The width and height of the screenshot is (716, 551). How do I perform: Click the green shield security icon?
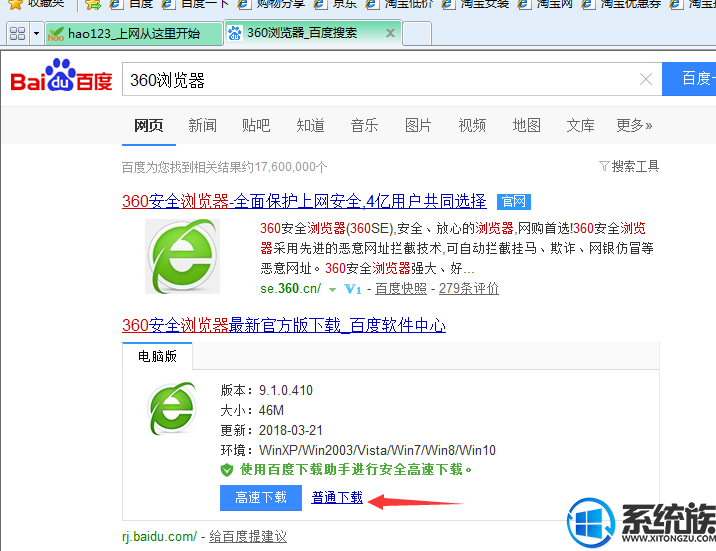click(x=227, y=470)
